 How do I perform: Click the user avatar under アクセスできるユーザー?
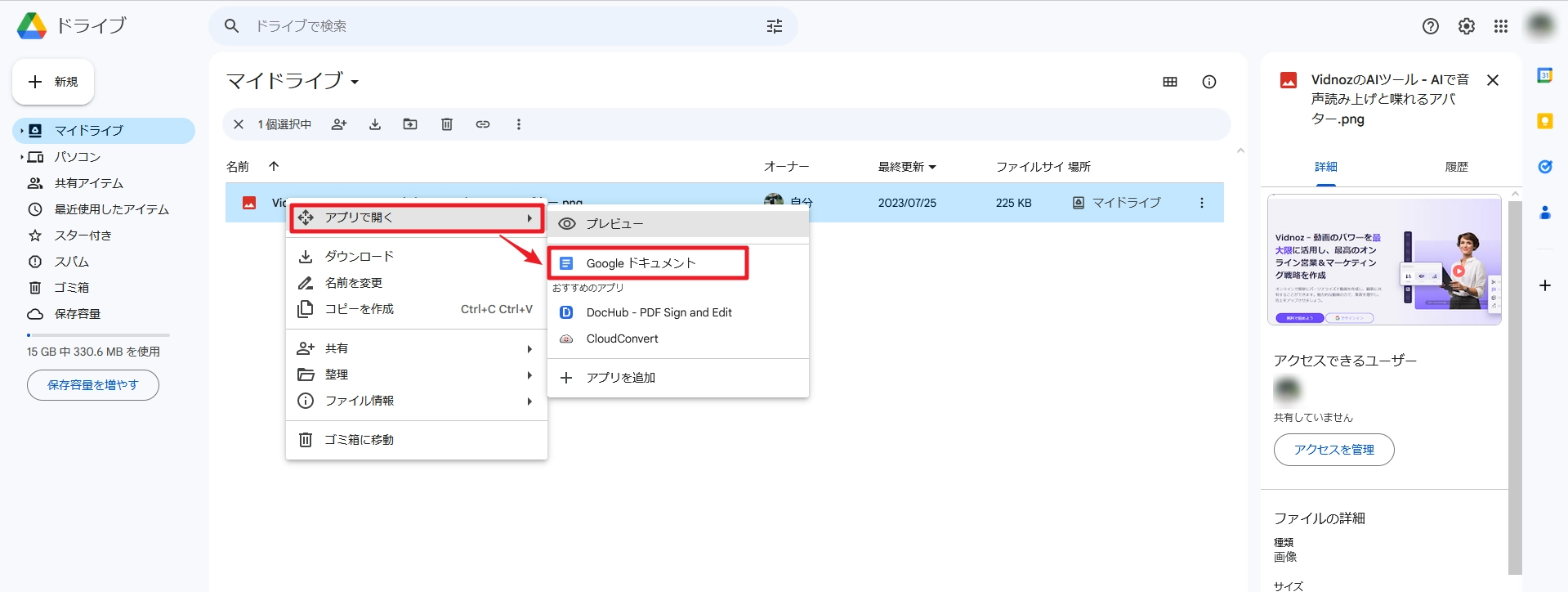(1287, 390)
